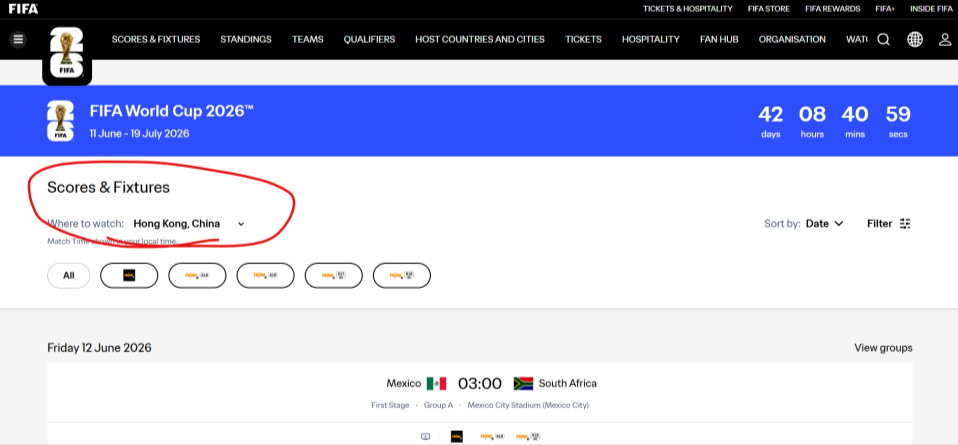
Task: Click the FIFA wordmark in the top bar
Action: 23,9
